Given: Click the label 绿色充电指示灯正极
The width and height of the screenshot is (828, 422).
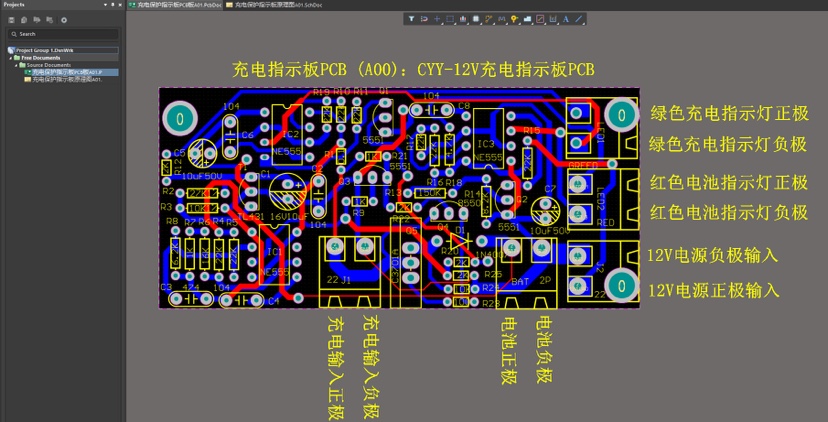Looking at the screenshot, I should point(729,114).
